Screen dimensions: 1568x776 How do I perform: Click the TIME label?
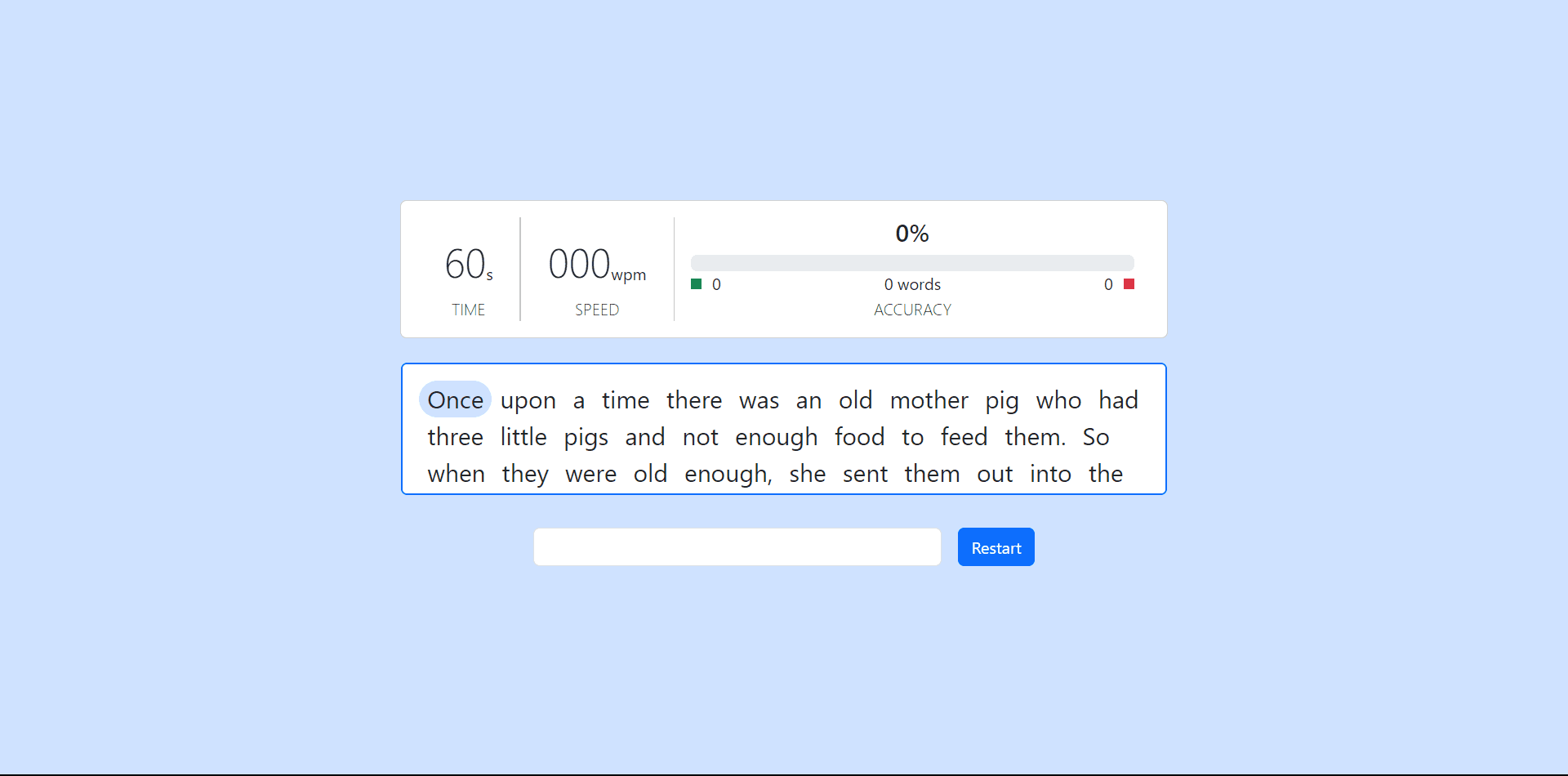(468, 310)
